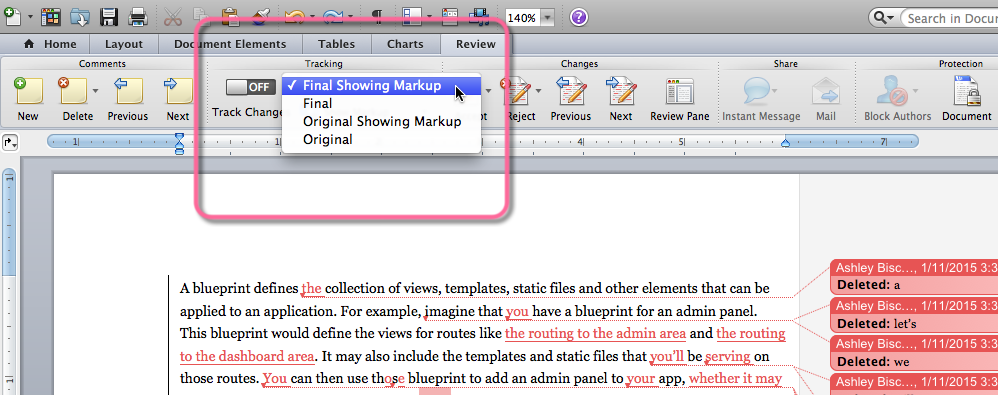The width and height of the screenshot is (998, 395).
Task: Reject the selected change
Action: [x=521, y=99]
